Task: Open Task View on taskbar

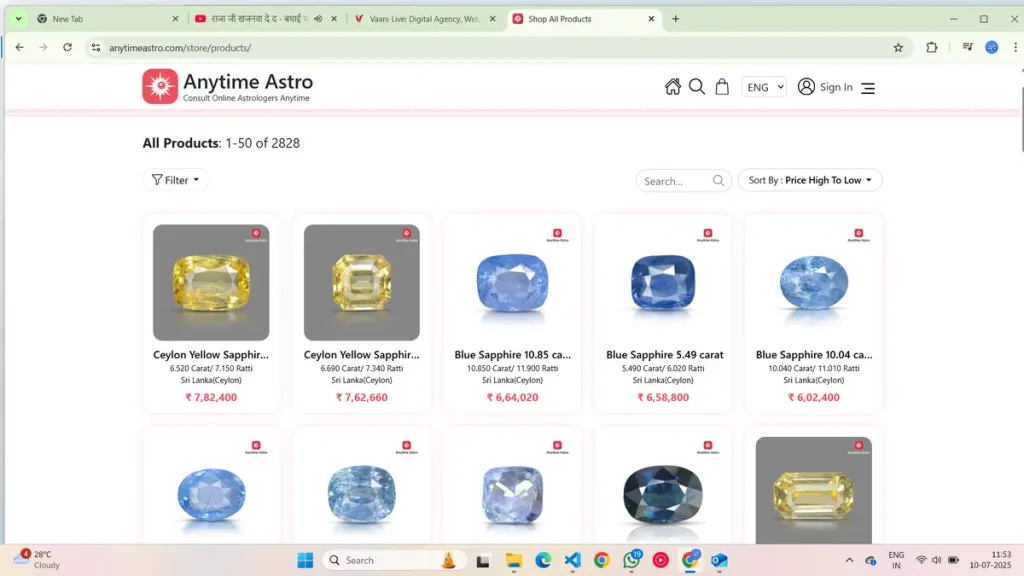Action: 483,560
